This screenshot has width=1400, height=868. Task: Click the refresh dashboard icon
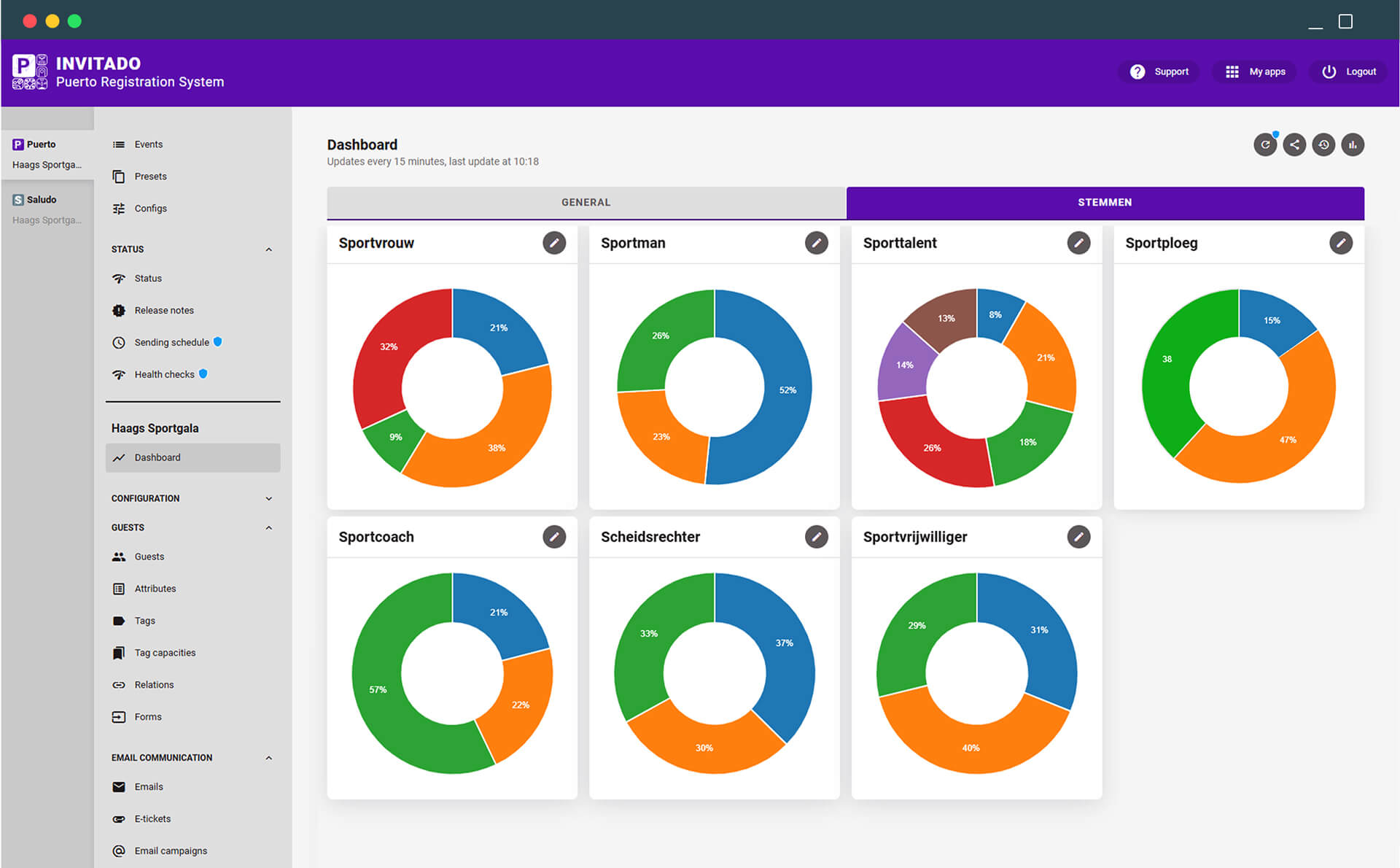click(1266, 145)
